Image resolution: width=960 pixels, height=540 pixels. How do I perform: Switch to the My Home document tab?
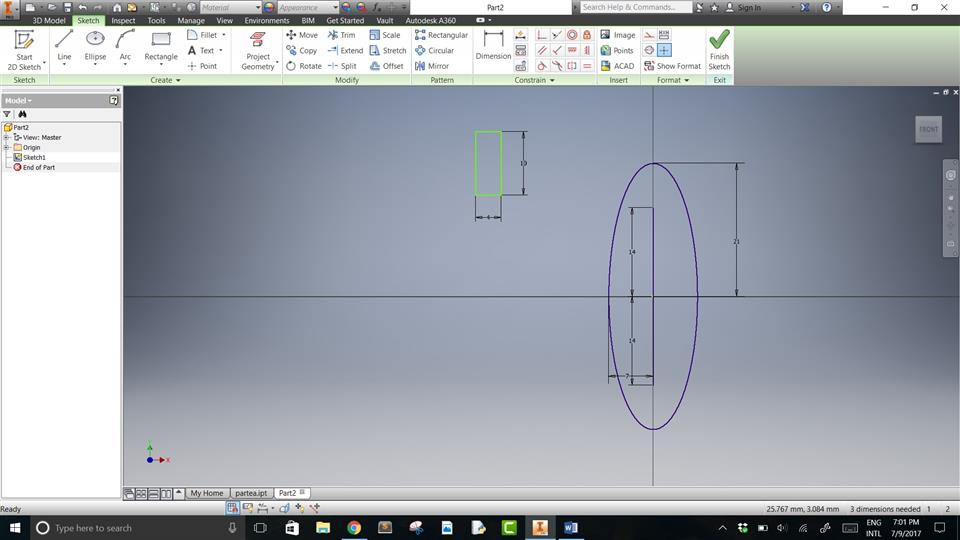point(206,493)
